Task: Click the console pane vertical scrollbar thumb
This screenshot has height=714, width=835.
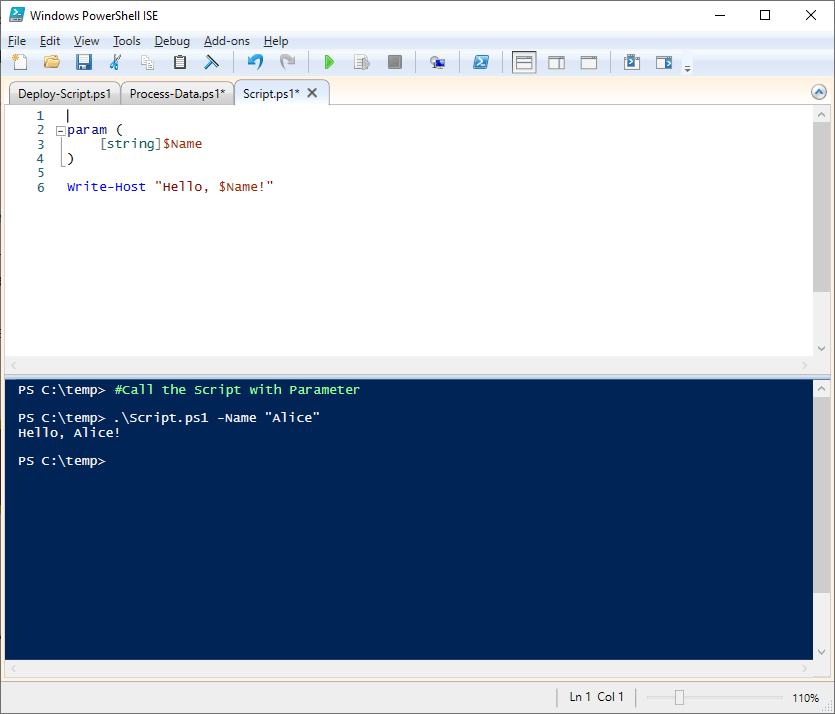Action: pos(821,495)
